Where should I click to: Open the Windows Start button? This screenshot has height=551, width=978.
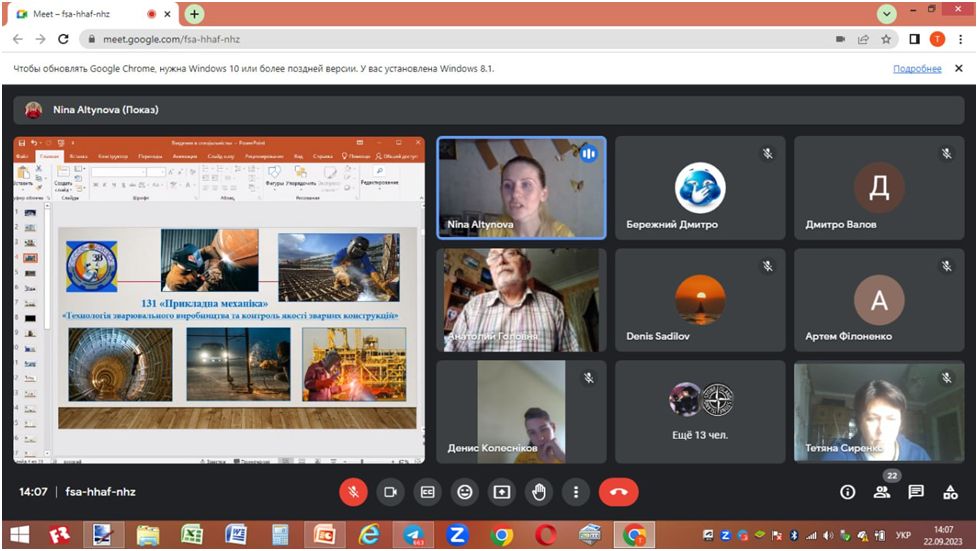[19, 535]
